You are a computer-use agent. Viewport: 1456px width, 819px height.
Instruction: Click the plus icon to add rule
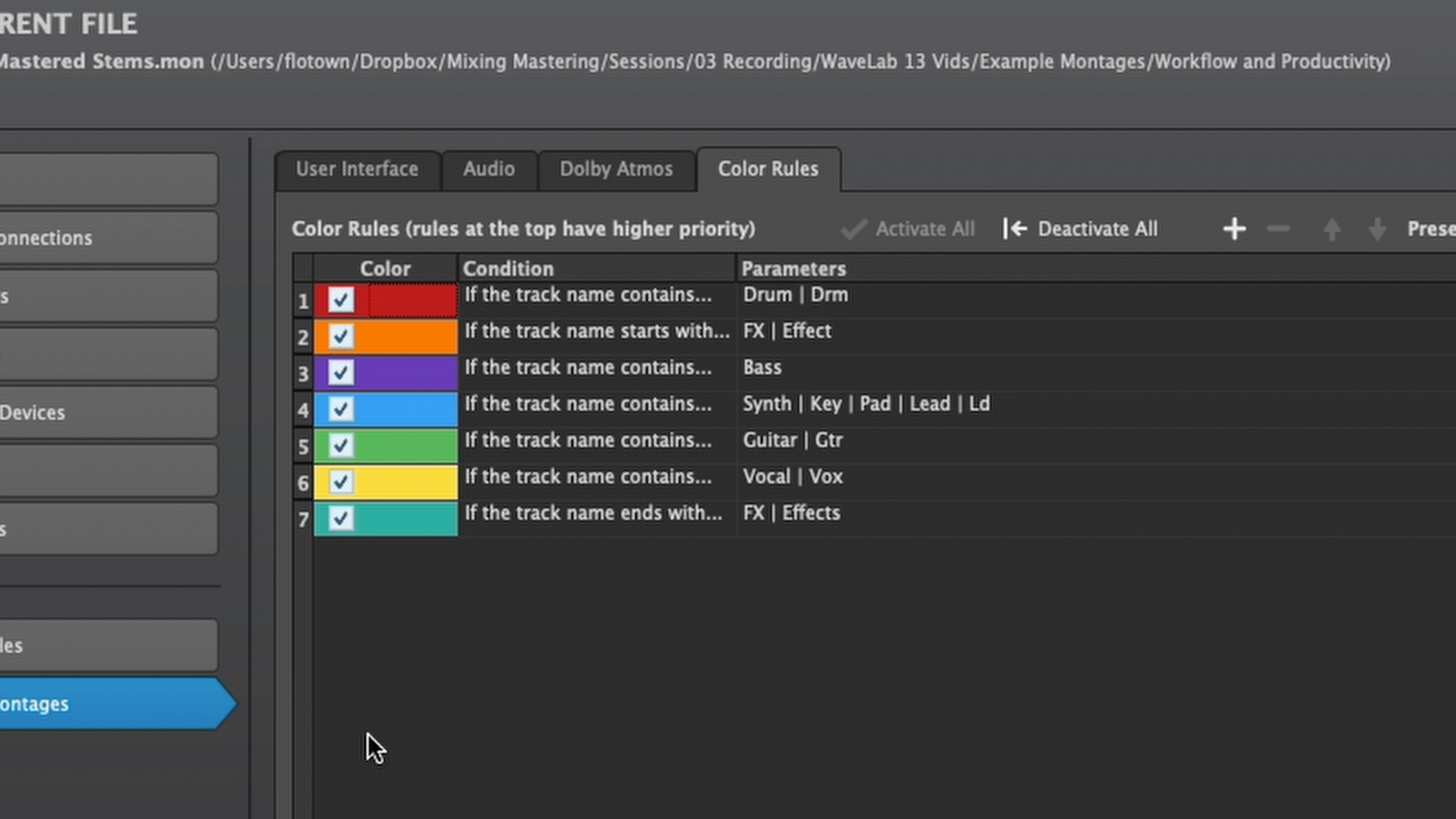[1234, 229]
